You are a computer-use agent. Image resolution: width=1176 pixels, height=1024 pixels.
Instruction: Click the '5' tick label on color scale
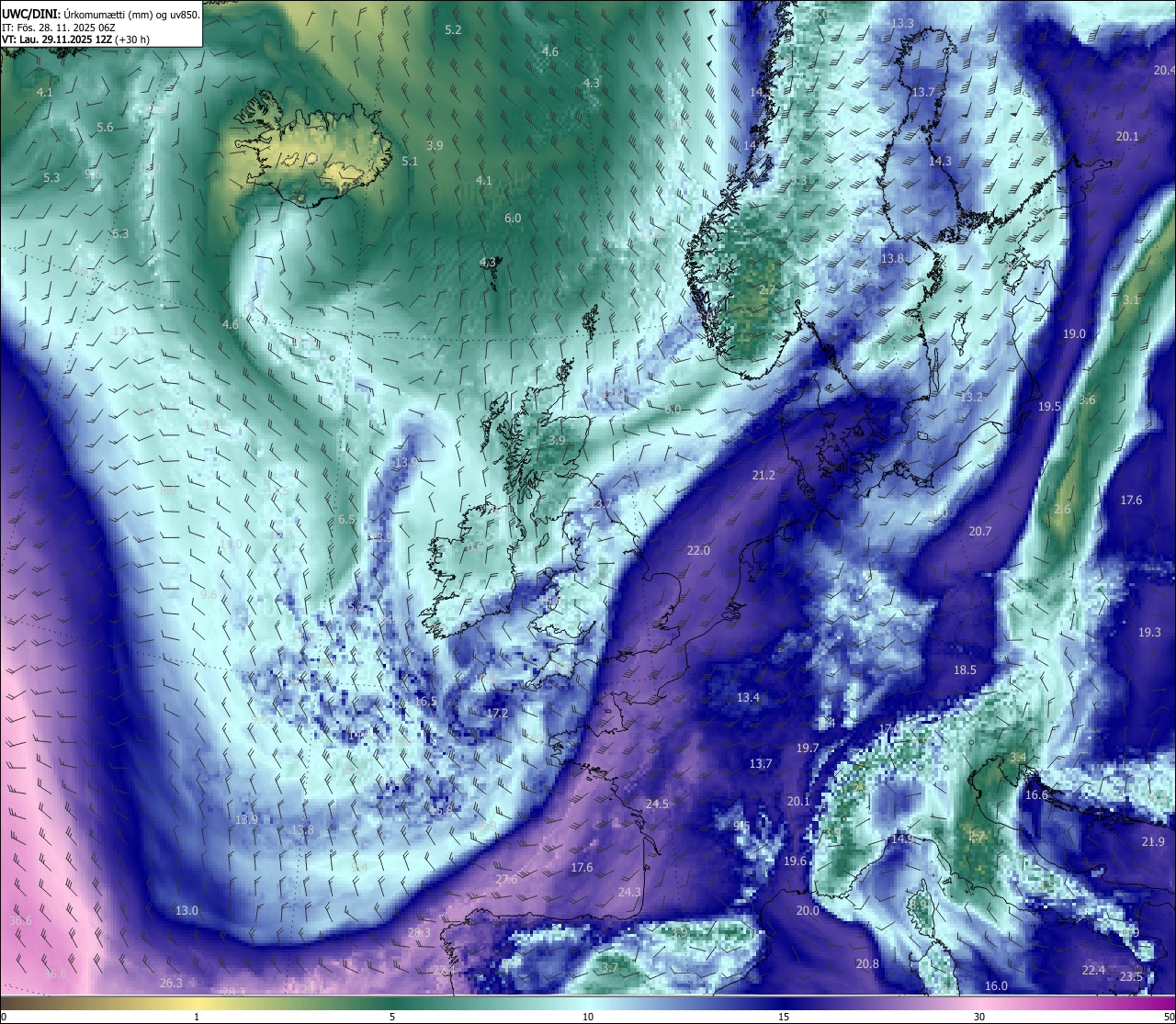click(x=392, y=1017)
